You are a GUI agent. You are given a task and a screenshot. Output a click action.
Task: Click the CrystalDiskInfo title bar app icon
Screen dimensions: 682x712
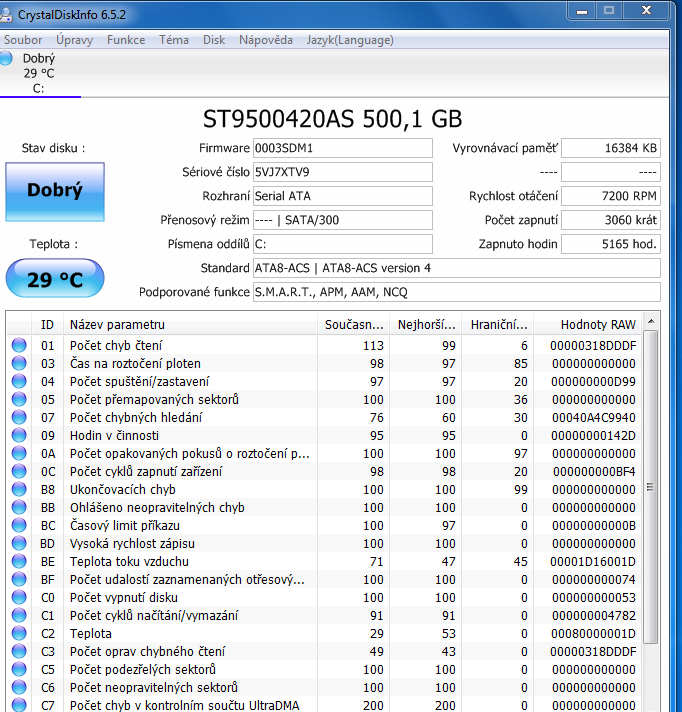point(5,15)
